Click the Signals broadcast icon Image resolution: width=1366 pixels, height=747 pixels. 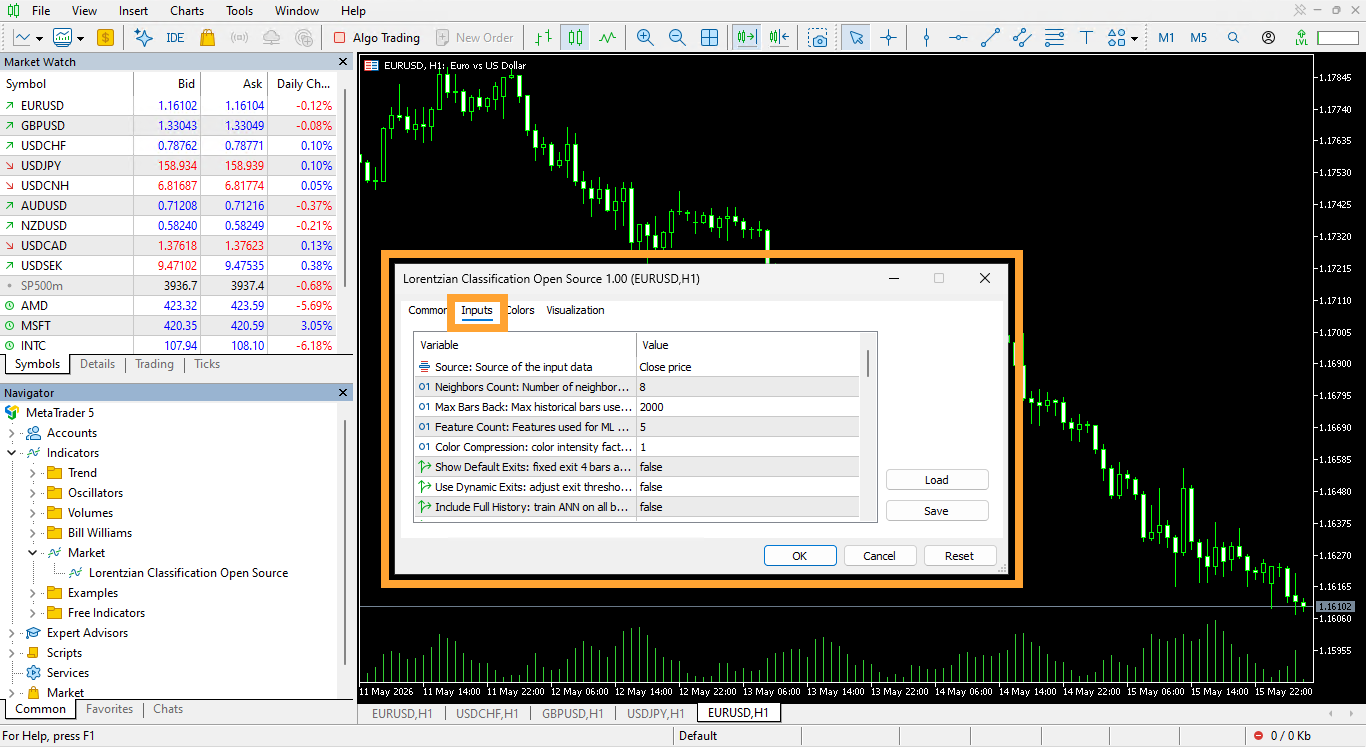tap(239, 38)
